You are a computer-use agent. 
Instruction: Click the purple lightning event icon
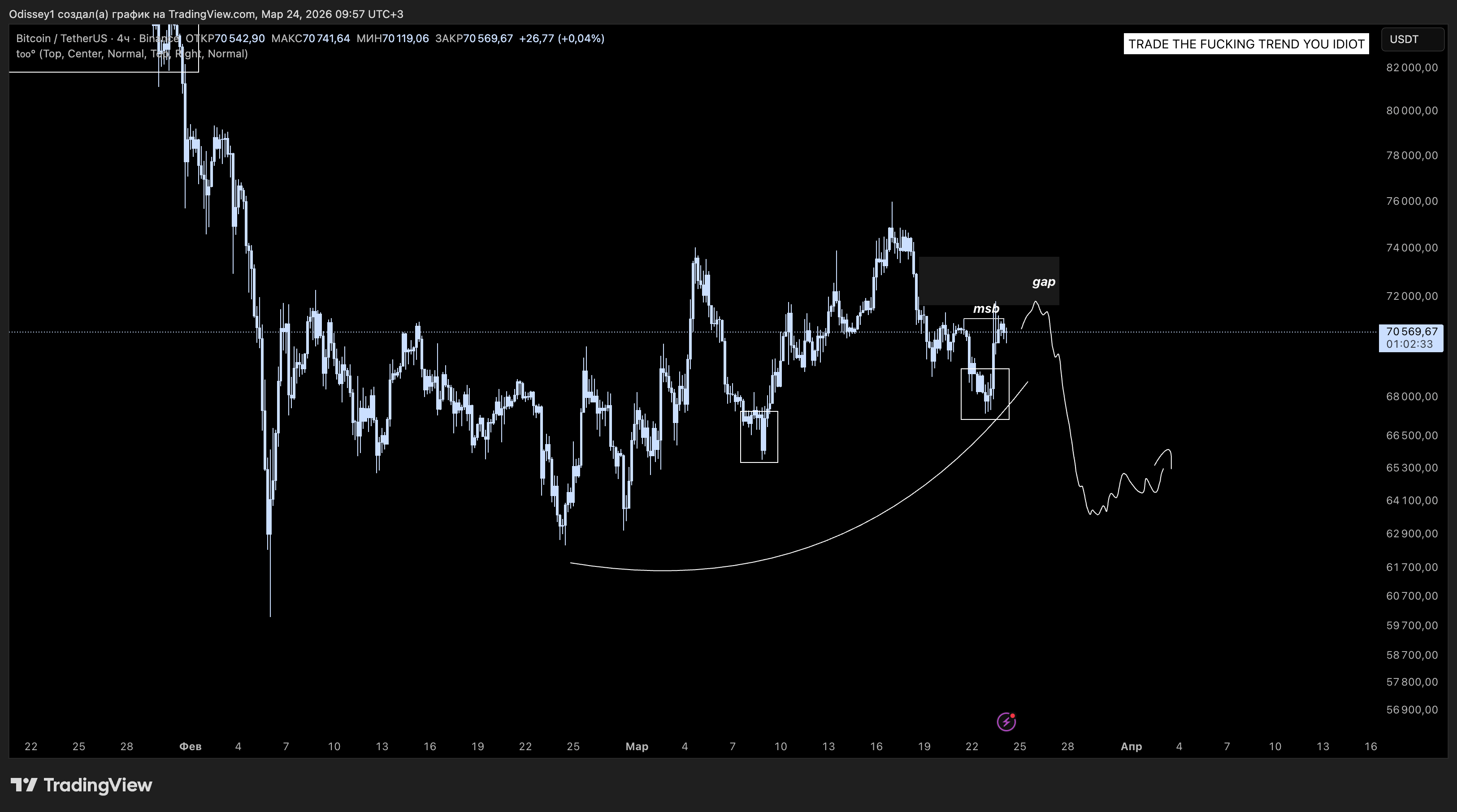tap(1006, 721)
